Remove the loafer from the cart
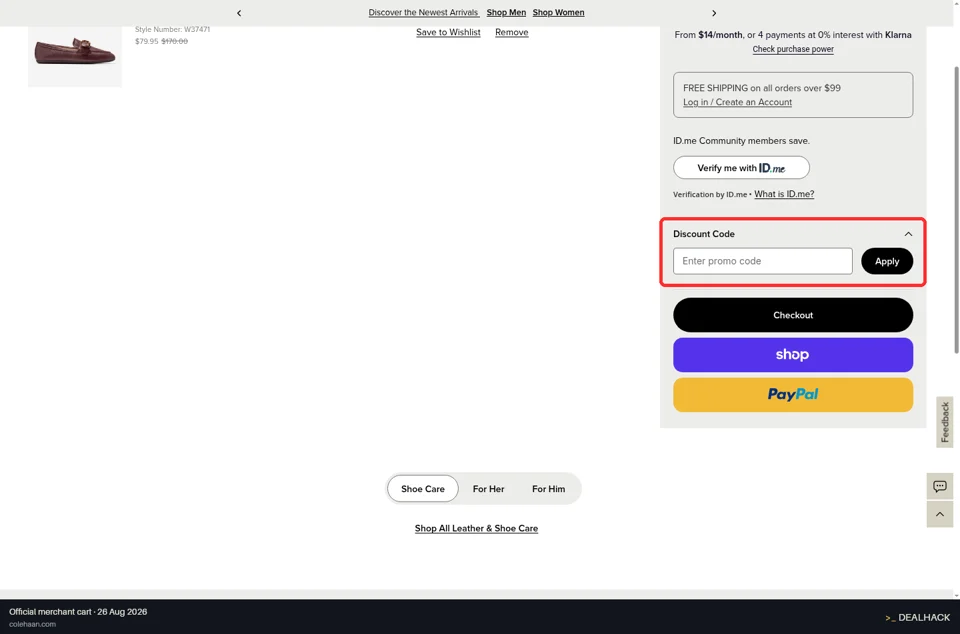Viewport: 960px width, 634px height. (x=512, y=32)
